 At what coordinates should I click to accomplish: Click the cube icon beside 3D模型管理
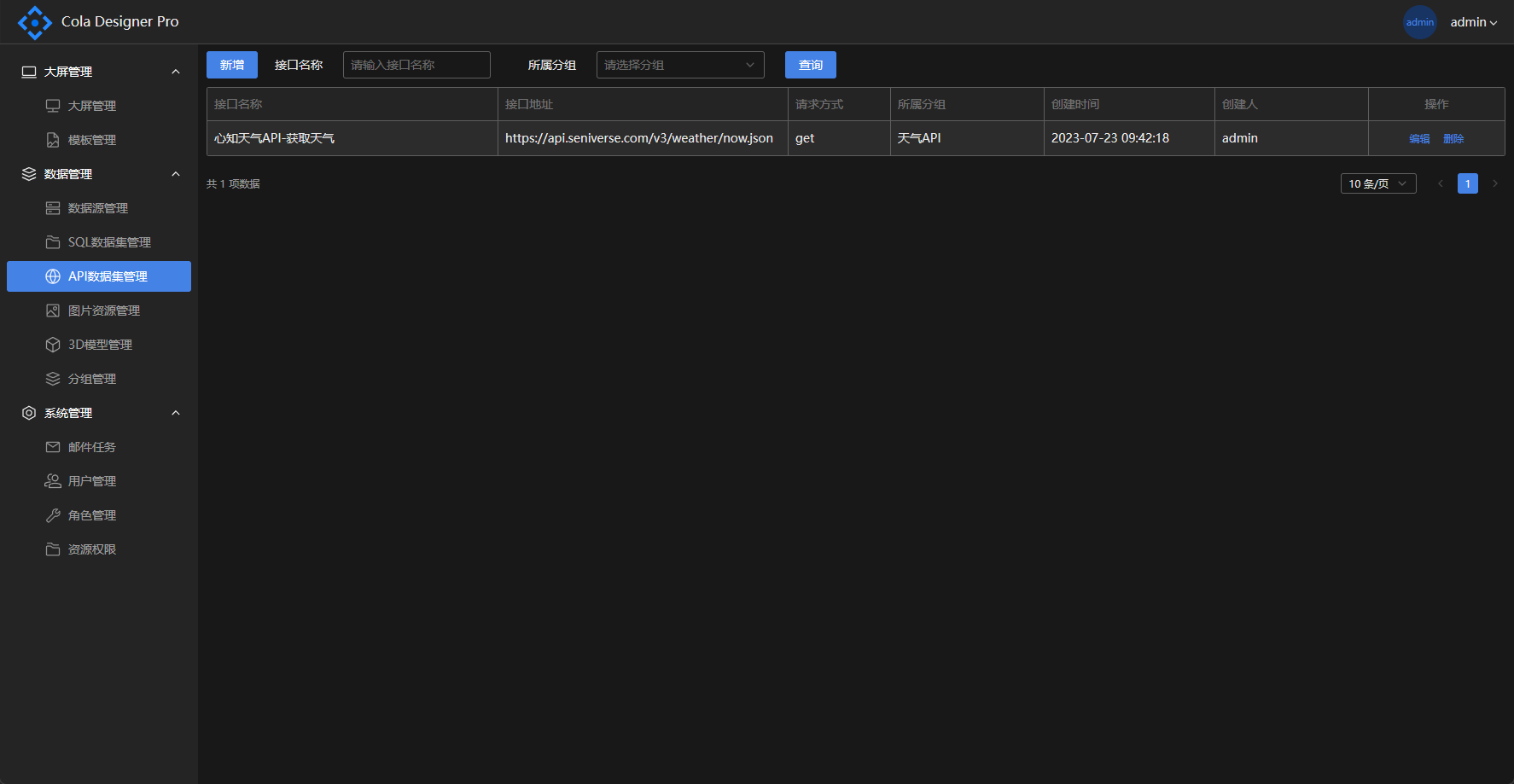[53, 345]
